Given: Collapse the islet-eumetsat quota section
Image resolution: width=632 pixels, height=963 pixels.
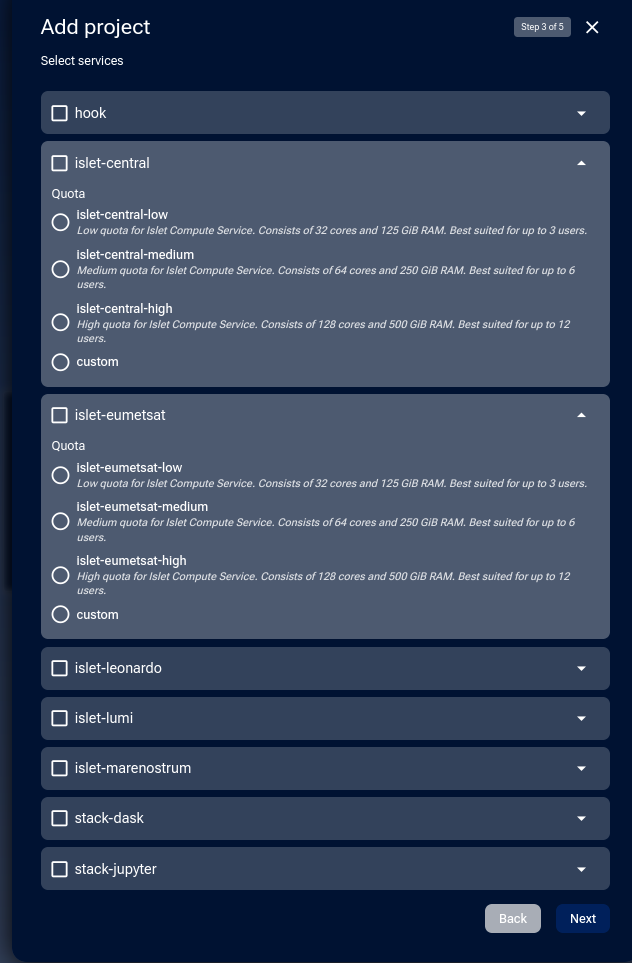Looking at the screenshot, I should [581, 415].
